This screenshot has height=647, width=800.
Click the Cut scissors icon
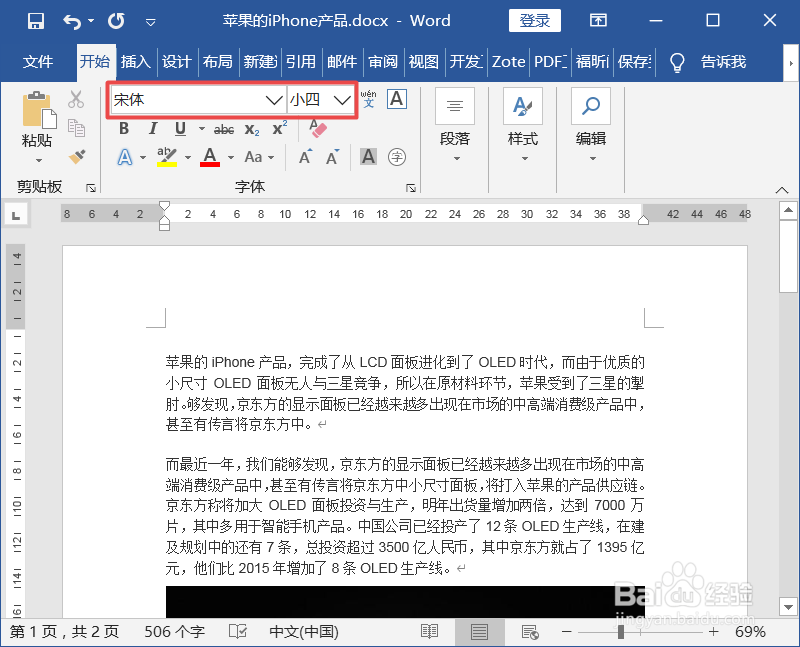click(x=76, y=99)
